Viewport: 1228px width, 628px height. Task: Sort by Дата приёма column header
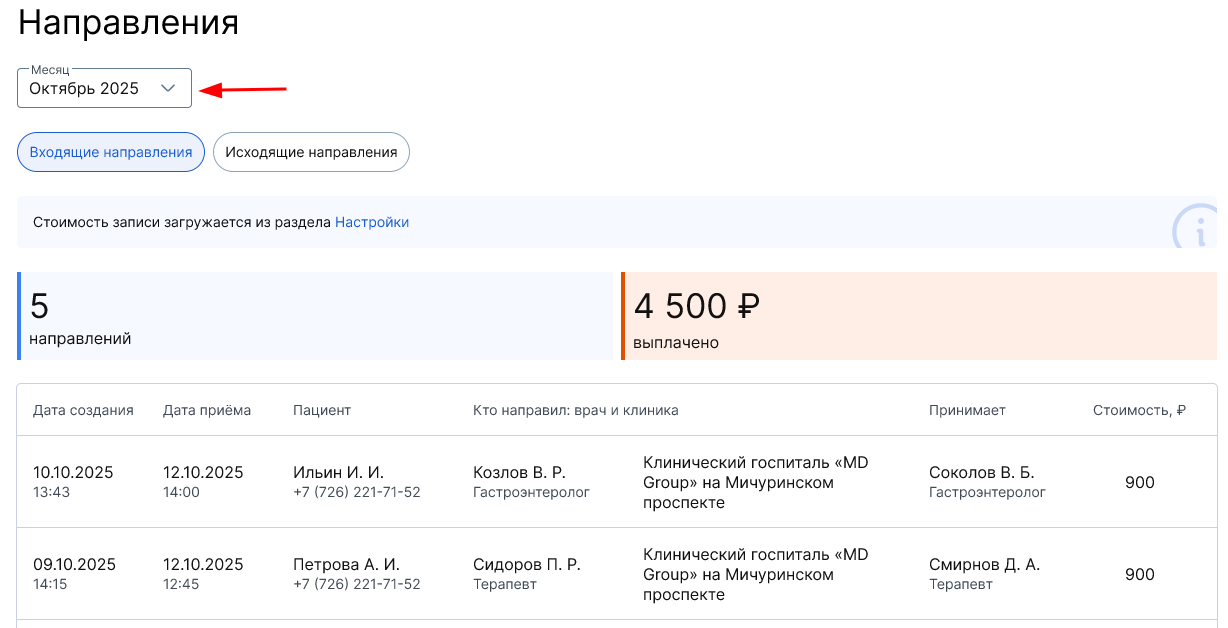207,410
